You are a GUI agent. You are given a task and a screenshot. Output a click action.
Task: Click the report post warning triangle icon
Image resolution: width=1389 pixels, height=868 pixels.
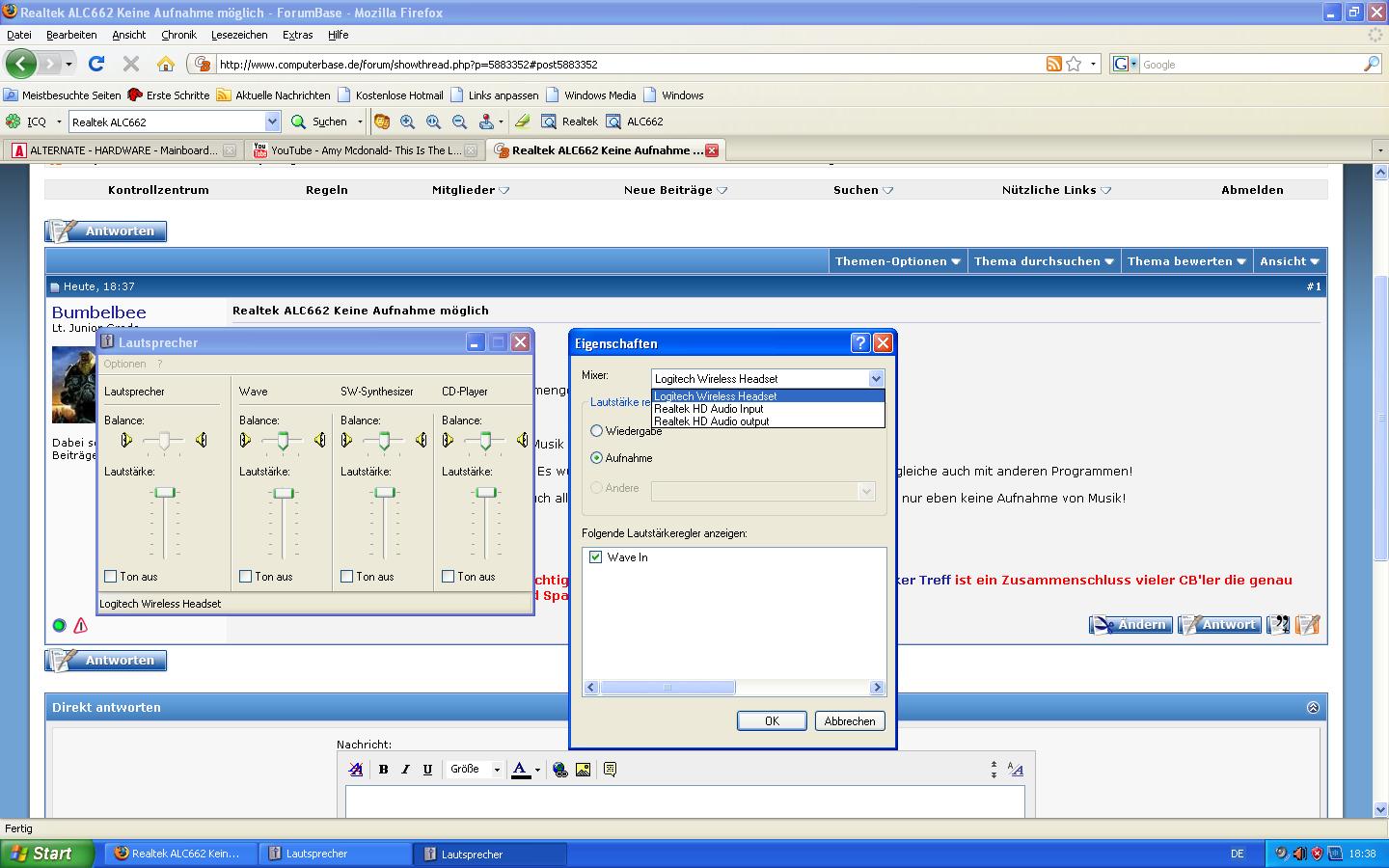tap(81, 625)
